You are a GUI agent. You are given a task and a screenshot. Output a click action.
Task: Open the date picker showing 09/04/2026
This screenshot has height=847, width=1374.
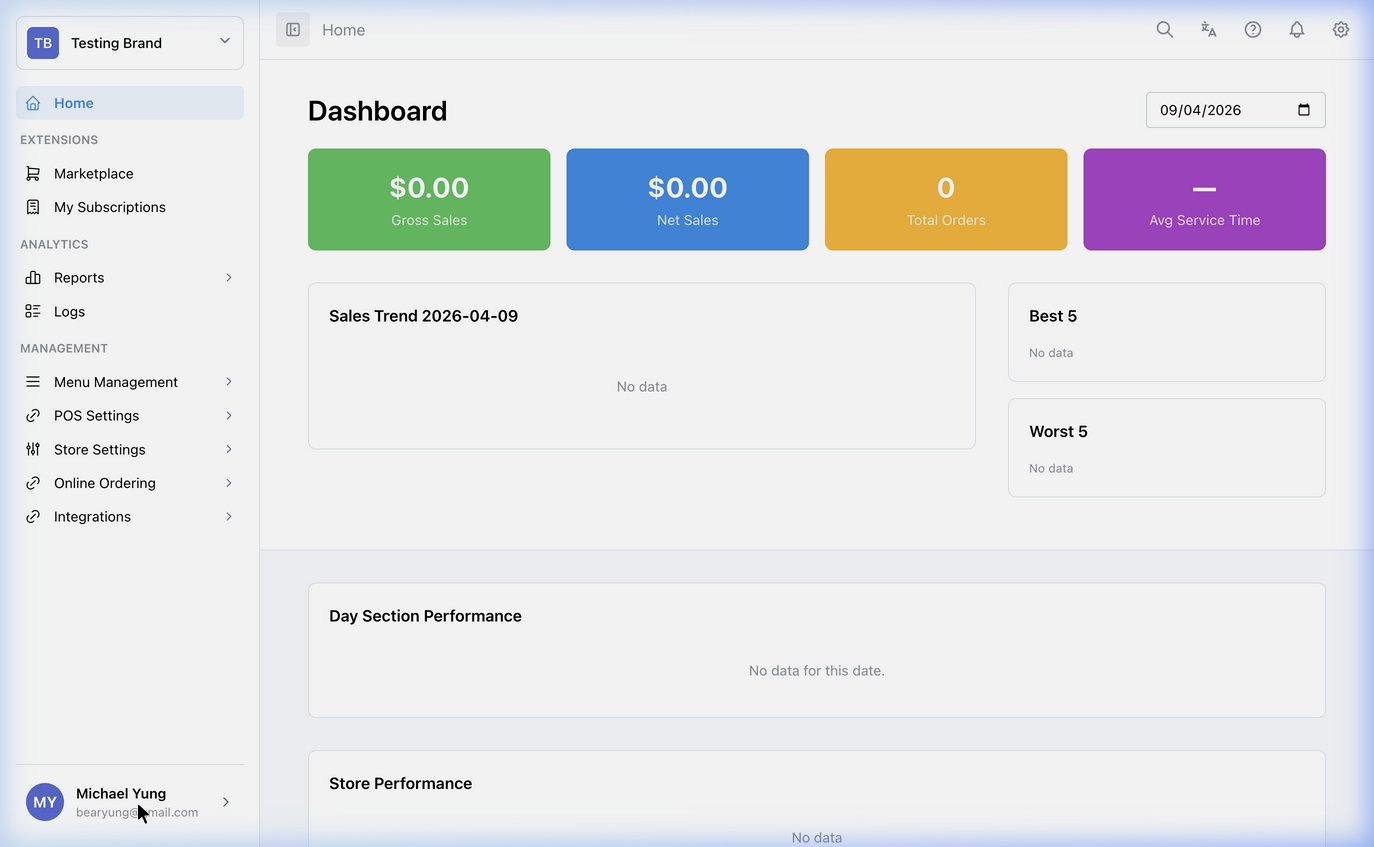point(1235,110)
